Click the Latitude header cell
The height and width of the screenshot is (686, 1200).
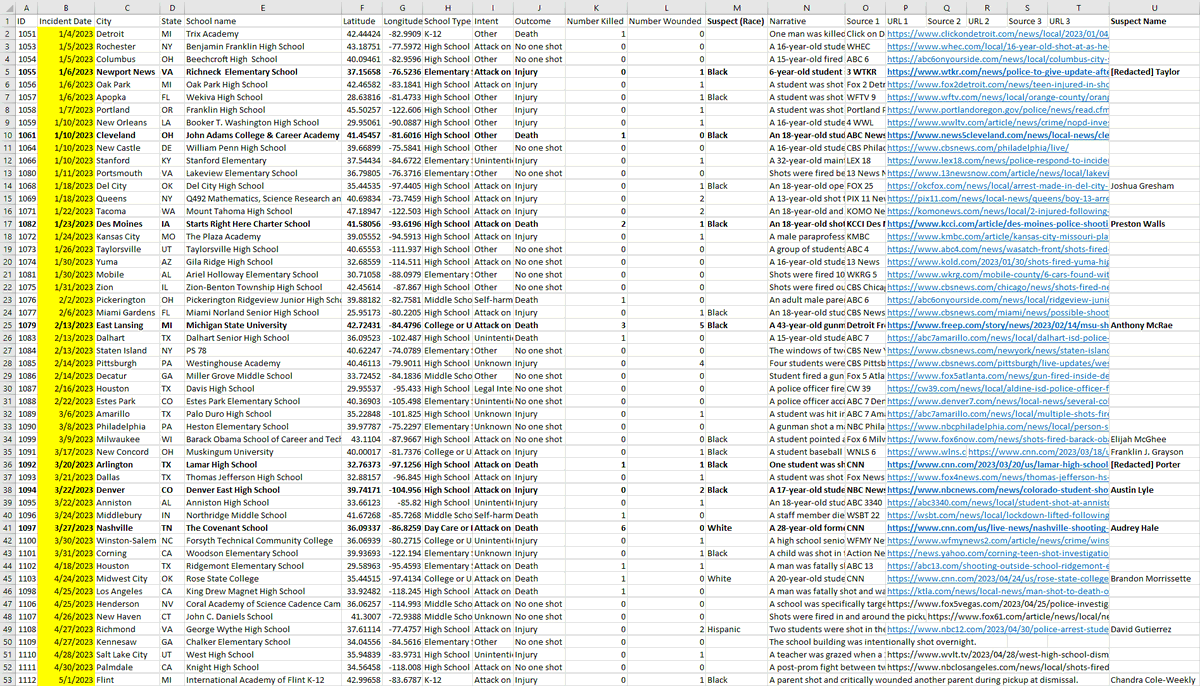point(360,20)
